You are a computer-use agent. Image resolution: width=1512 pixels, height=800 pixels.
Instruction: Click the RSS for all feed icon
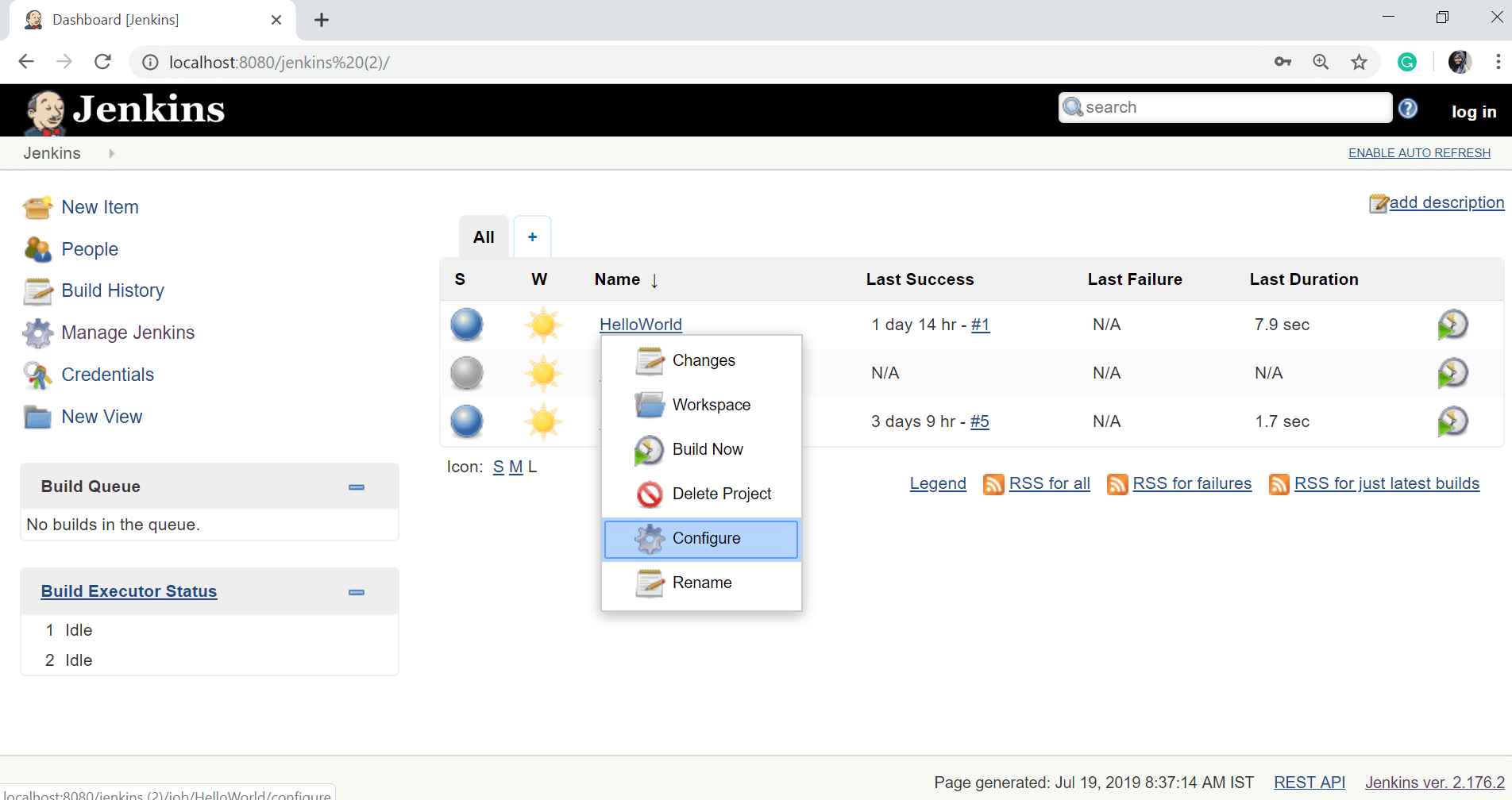pos(993,484)
